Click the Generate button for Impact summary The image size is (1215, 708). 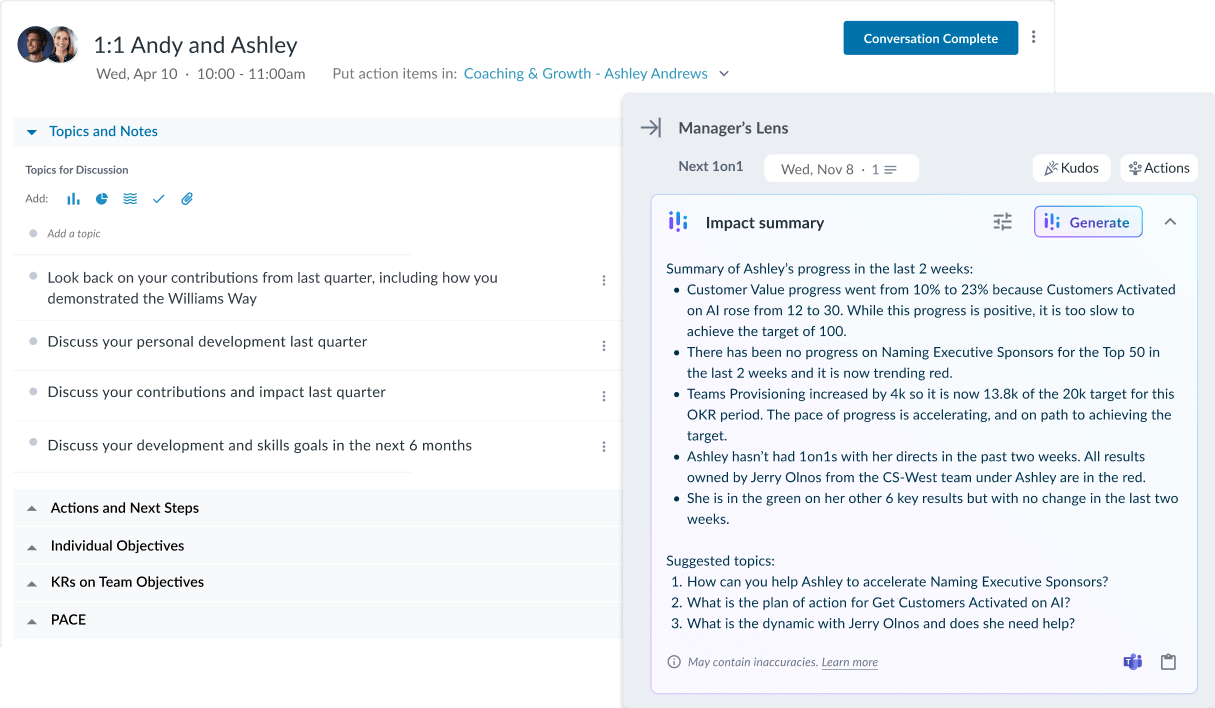pyautogui.click(x=1088, y=222)
